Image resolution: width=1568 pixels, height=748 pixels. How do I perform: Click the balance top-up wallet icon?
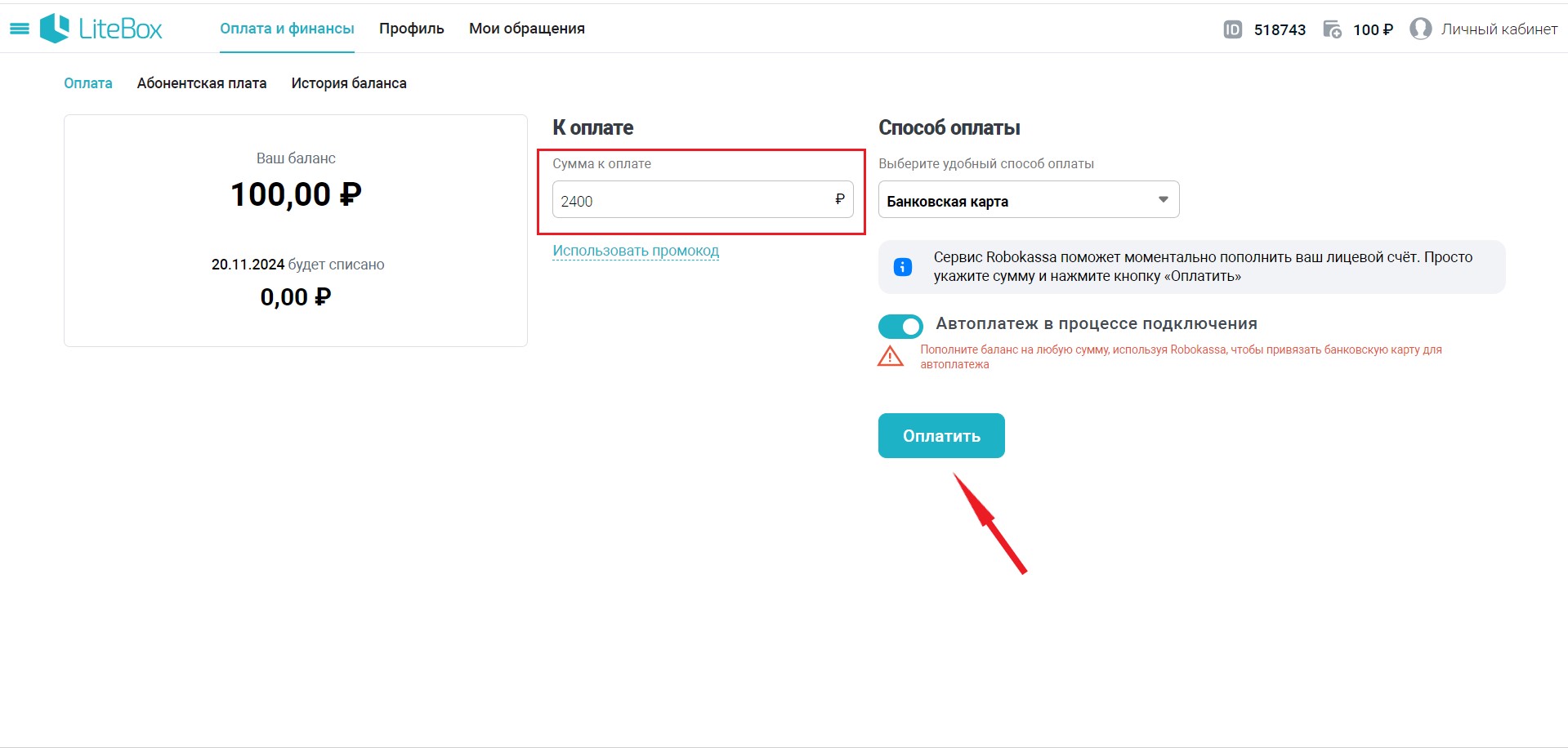(1332, 29)
